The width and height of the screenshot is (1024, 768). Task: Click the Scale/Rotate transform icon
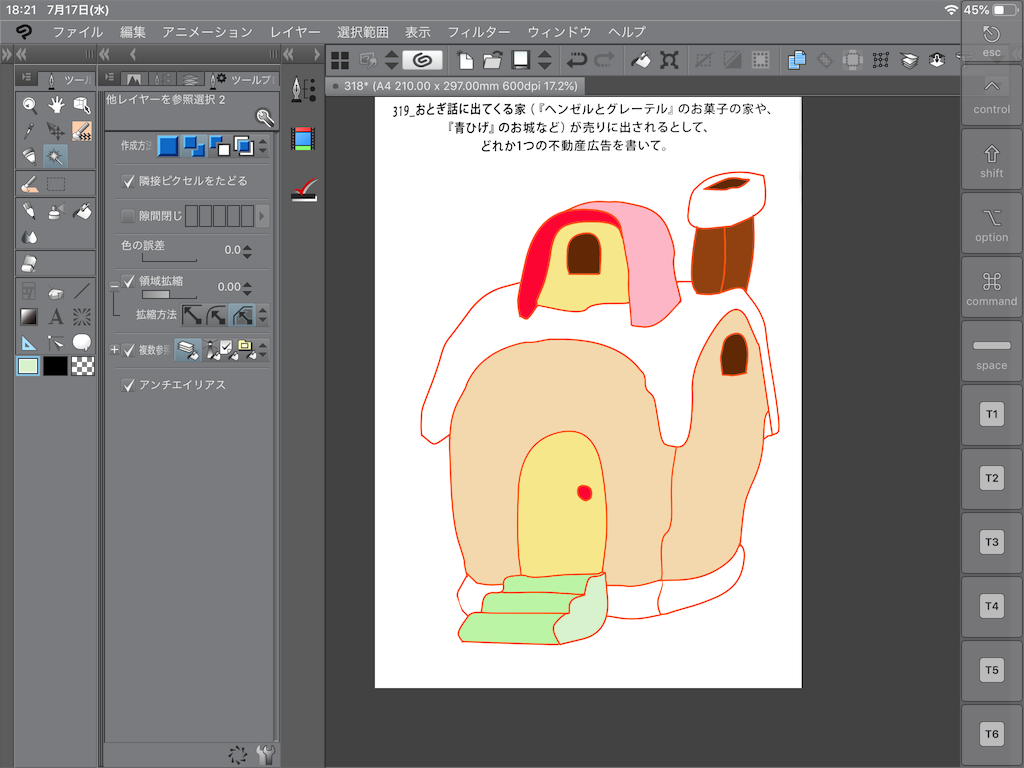pos(669,60)
